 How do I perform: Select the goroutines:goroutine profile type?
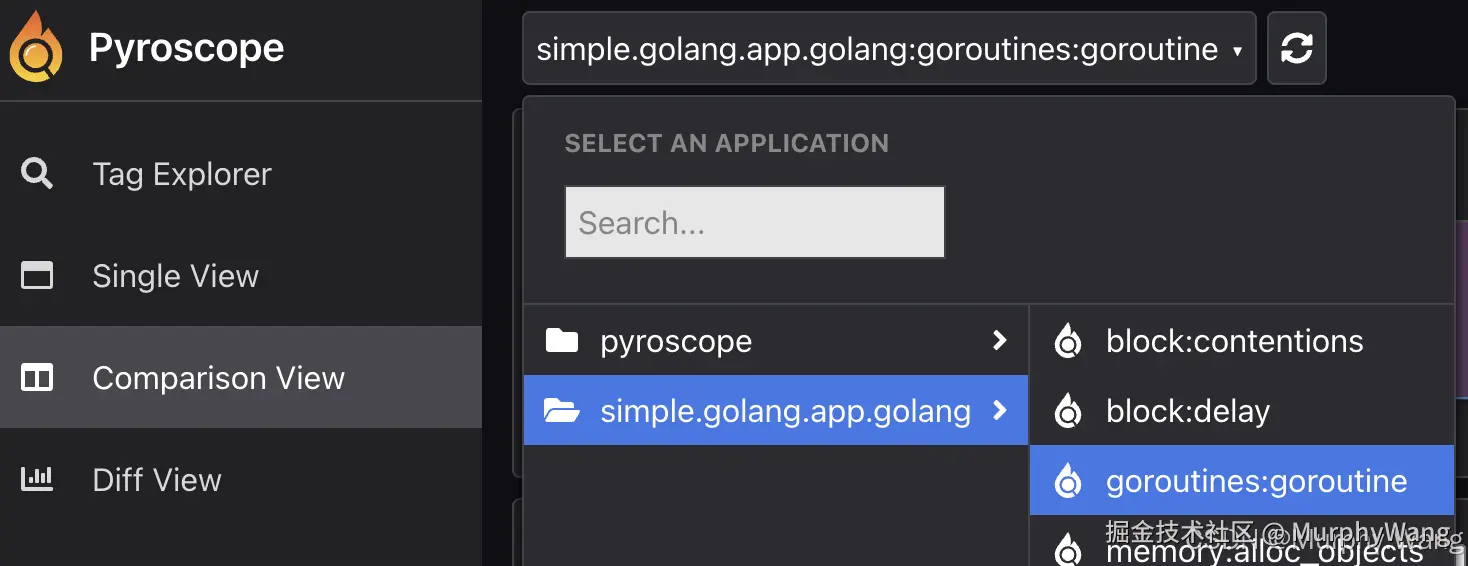[1256, 481]
